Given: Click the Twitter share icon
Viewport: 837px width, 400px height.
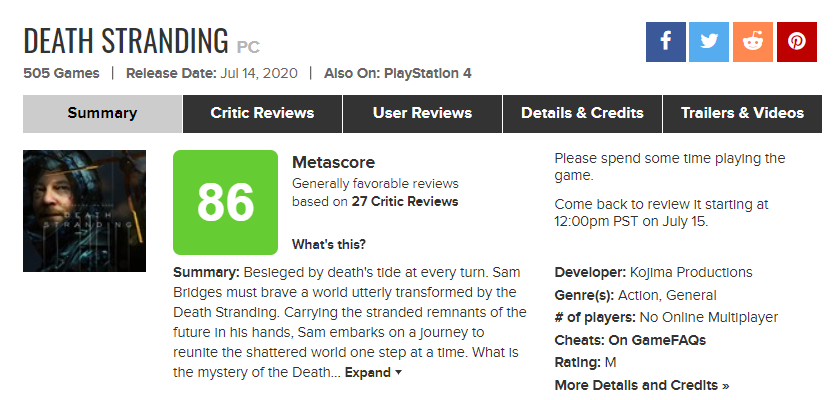Looking at the screenshot, I should tap(709, 41).
